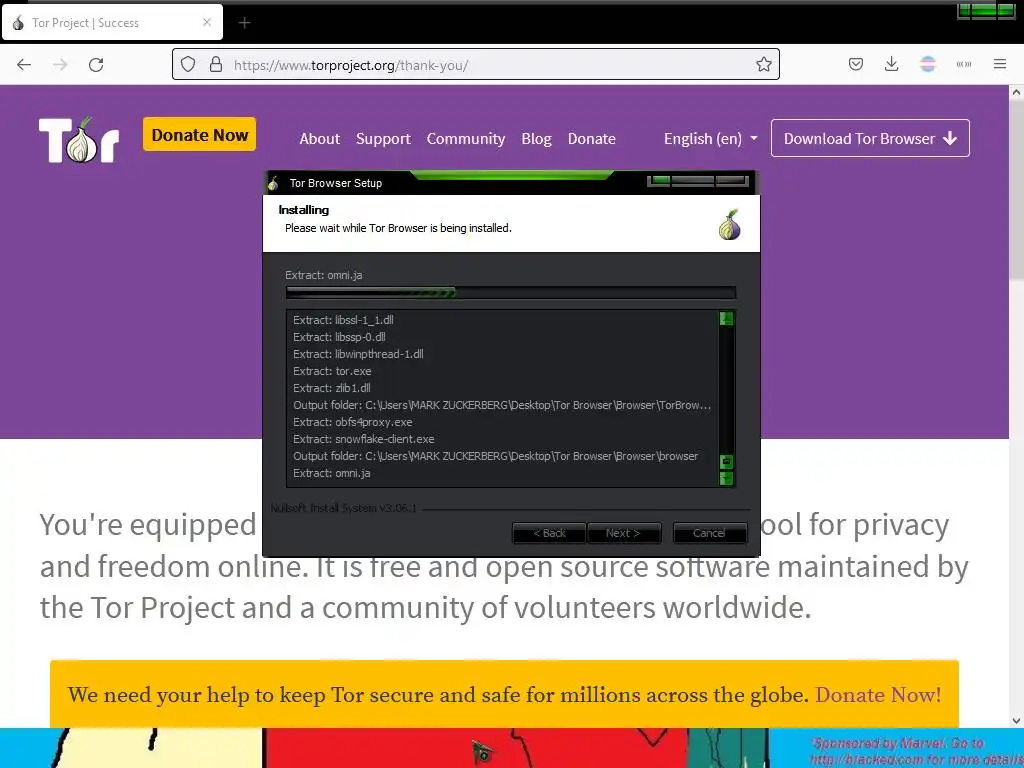Screen dimensions: 1024x768
Task: Cancel the Tor Browser installation
Action: coord(709,533)
